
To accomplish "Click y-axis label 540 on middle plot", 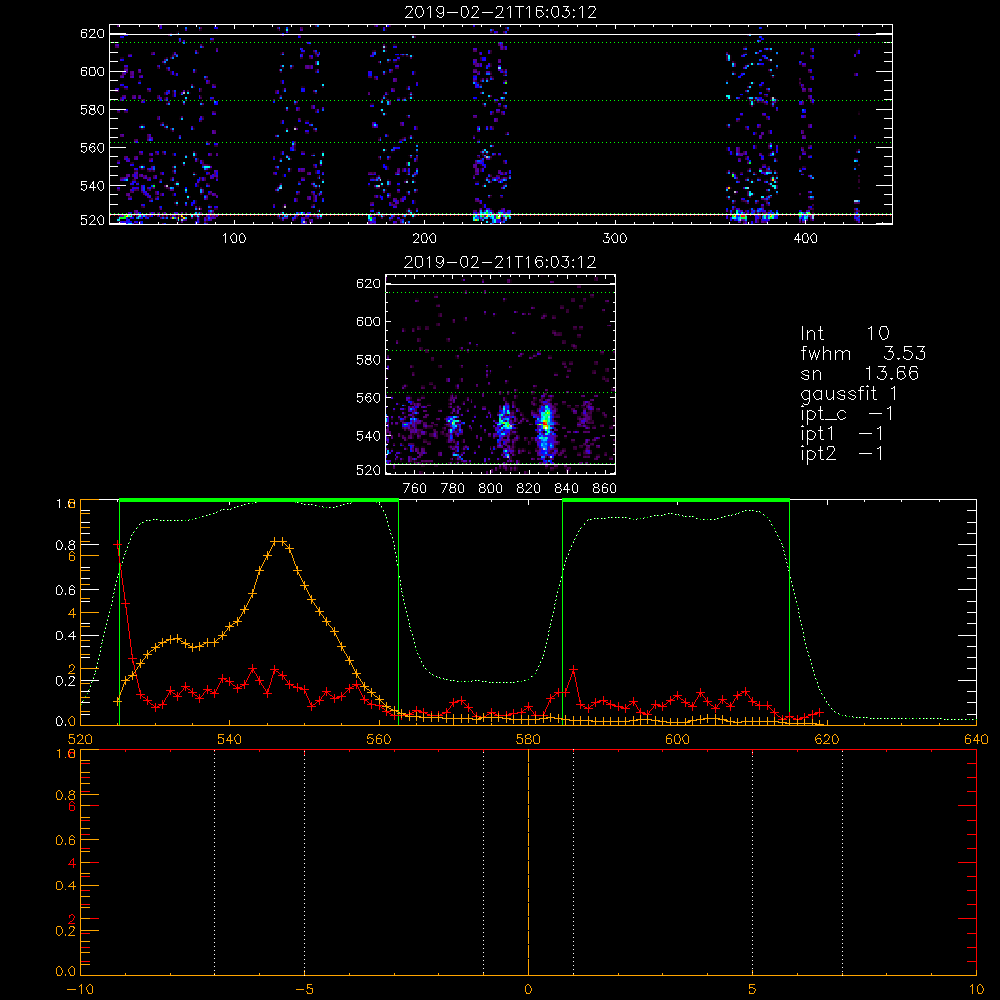I will pos(369,436).
